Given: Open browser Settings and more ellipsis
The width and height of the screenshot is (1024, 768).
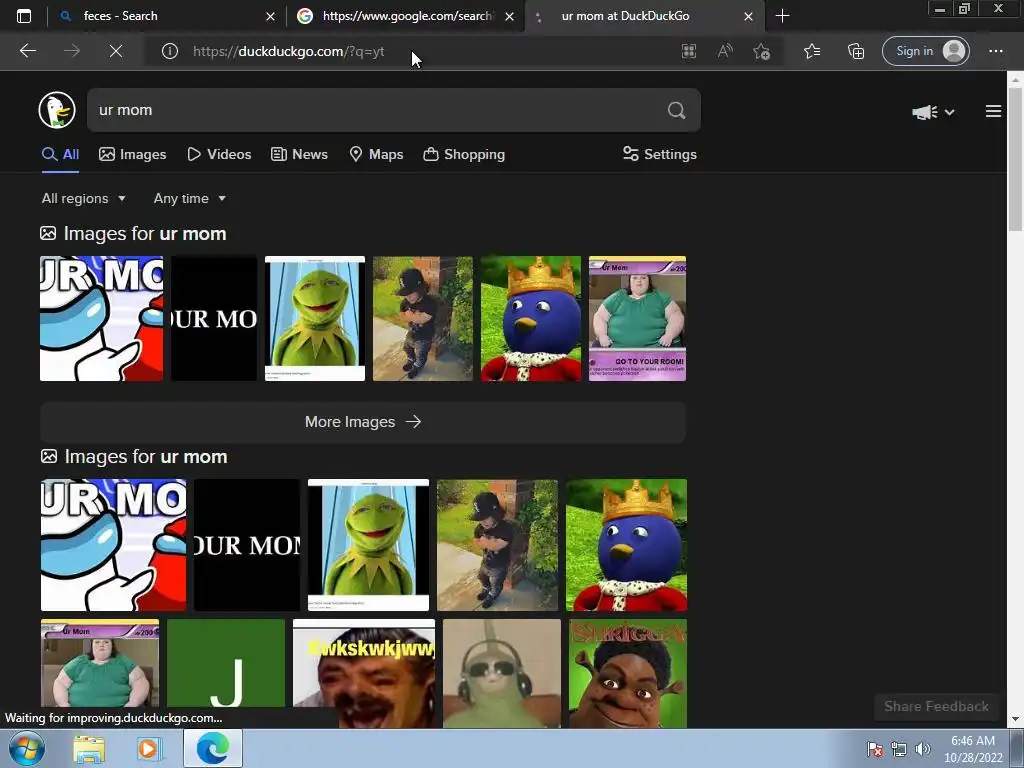Looking at the screenshot, I should 995,51.
